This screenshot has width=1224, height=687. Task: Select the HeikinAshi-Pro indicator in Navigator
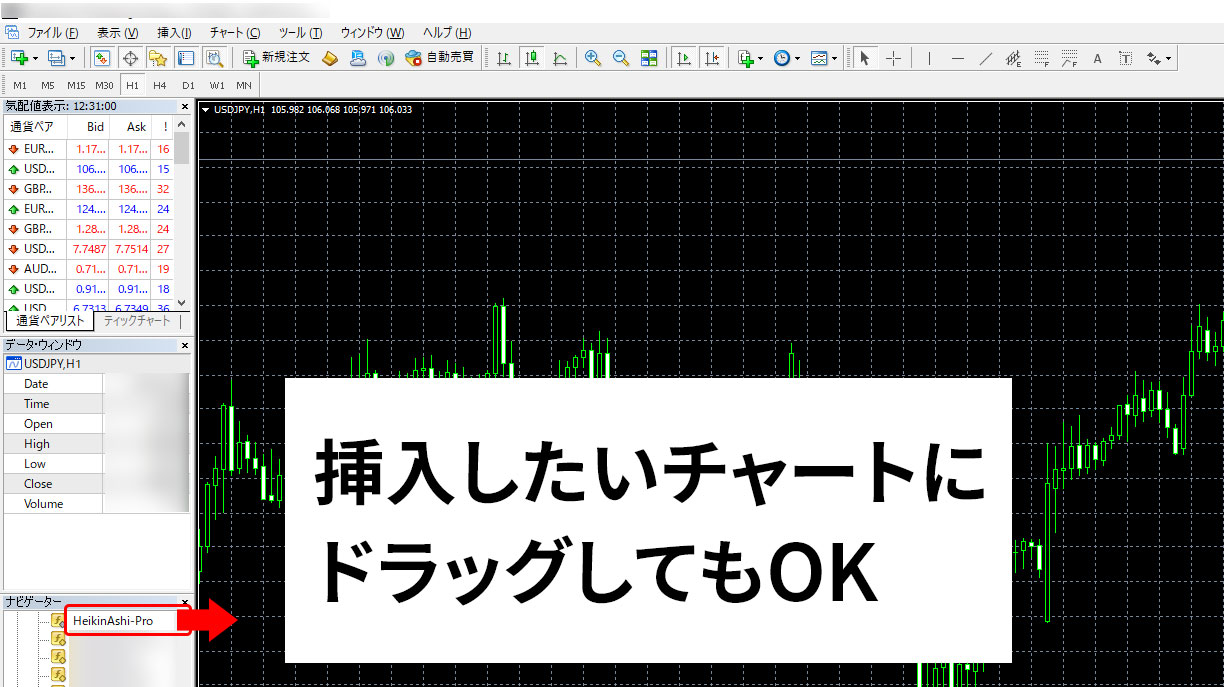(113, 621)
